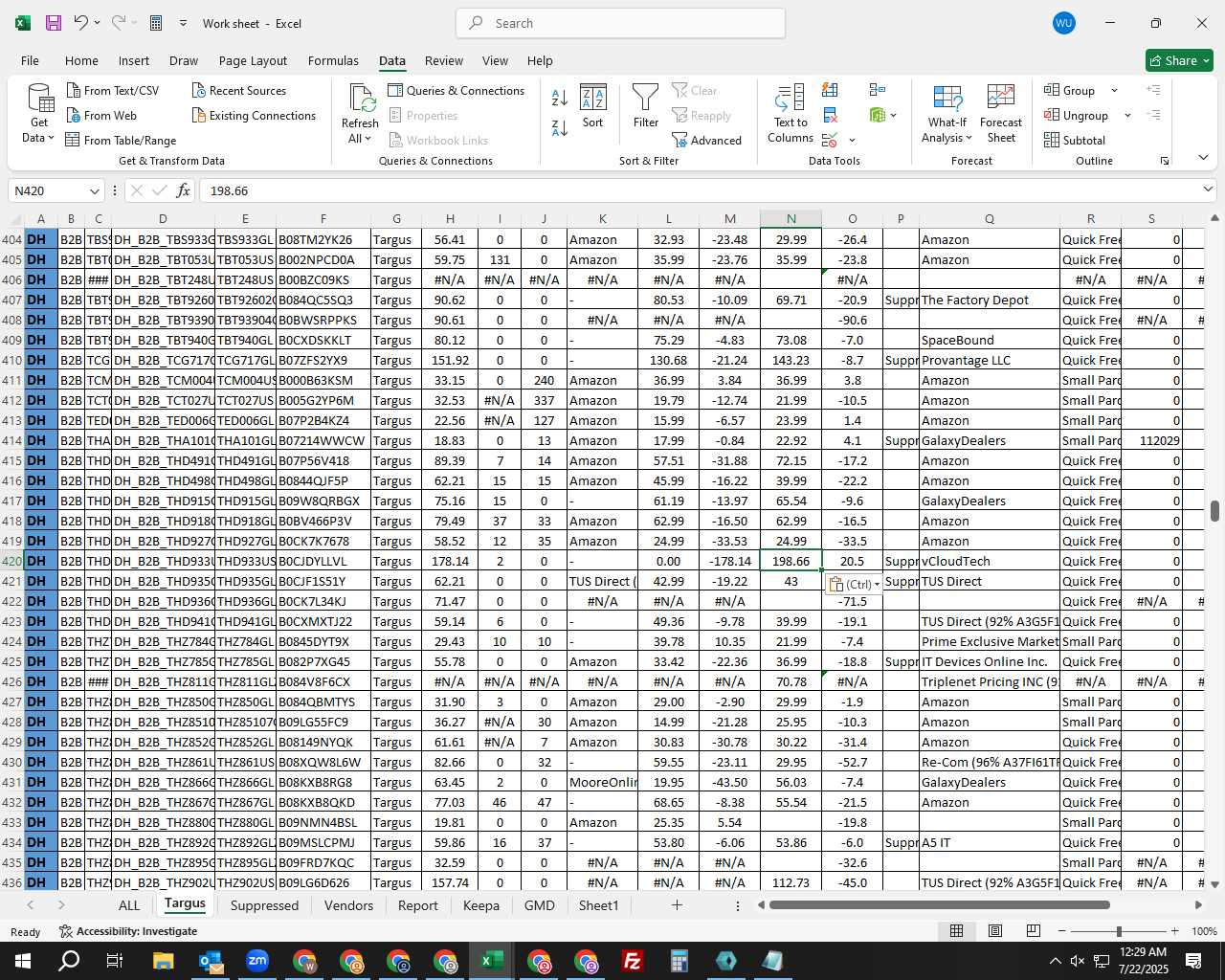The width and height of the screenshot is (1225, 980).
Task: Open Existing Connections
Action: pos(254,115)
